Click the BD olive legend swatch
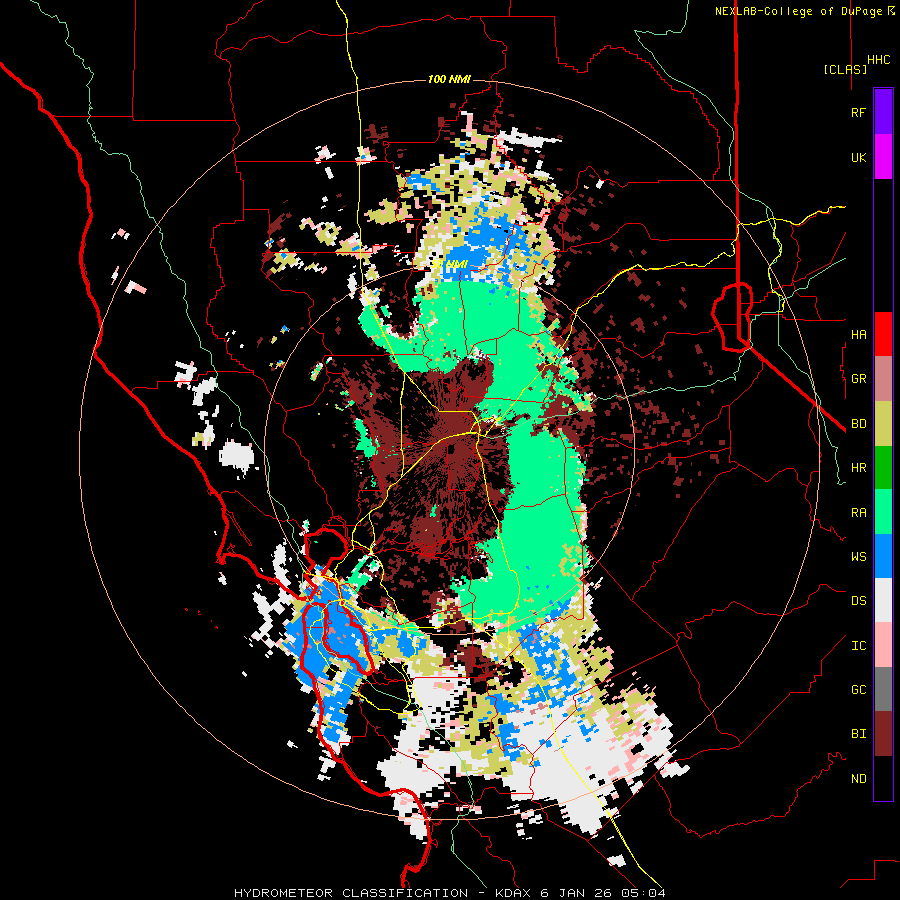This screenshot has height=900, width=900. tap(883, 424)
